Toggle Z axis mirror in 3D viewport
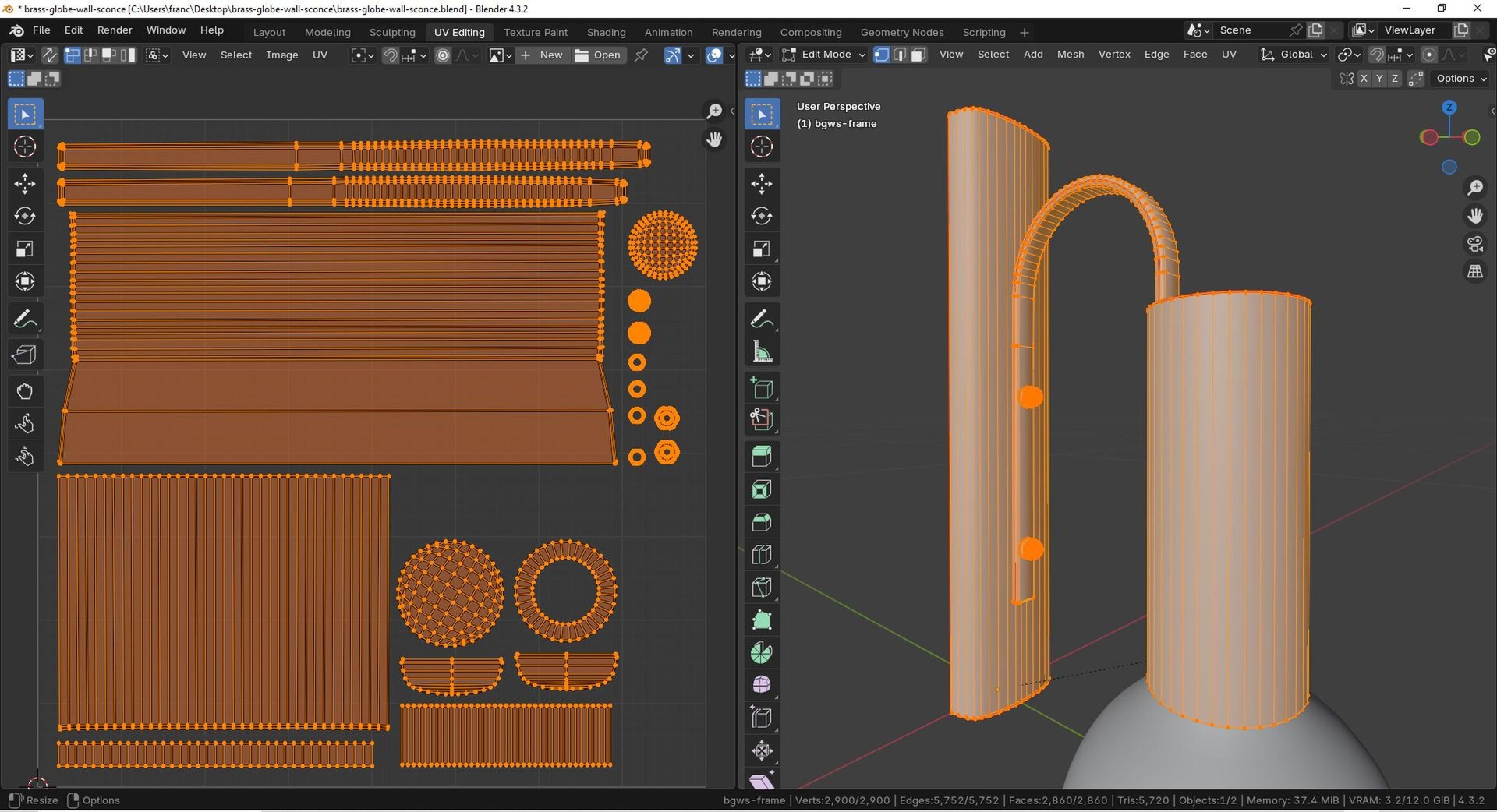The width and height of the screenshot is (1497, 812). (x=1395, y=79)
